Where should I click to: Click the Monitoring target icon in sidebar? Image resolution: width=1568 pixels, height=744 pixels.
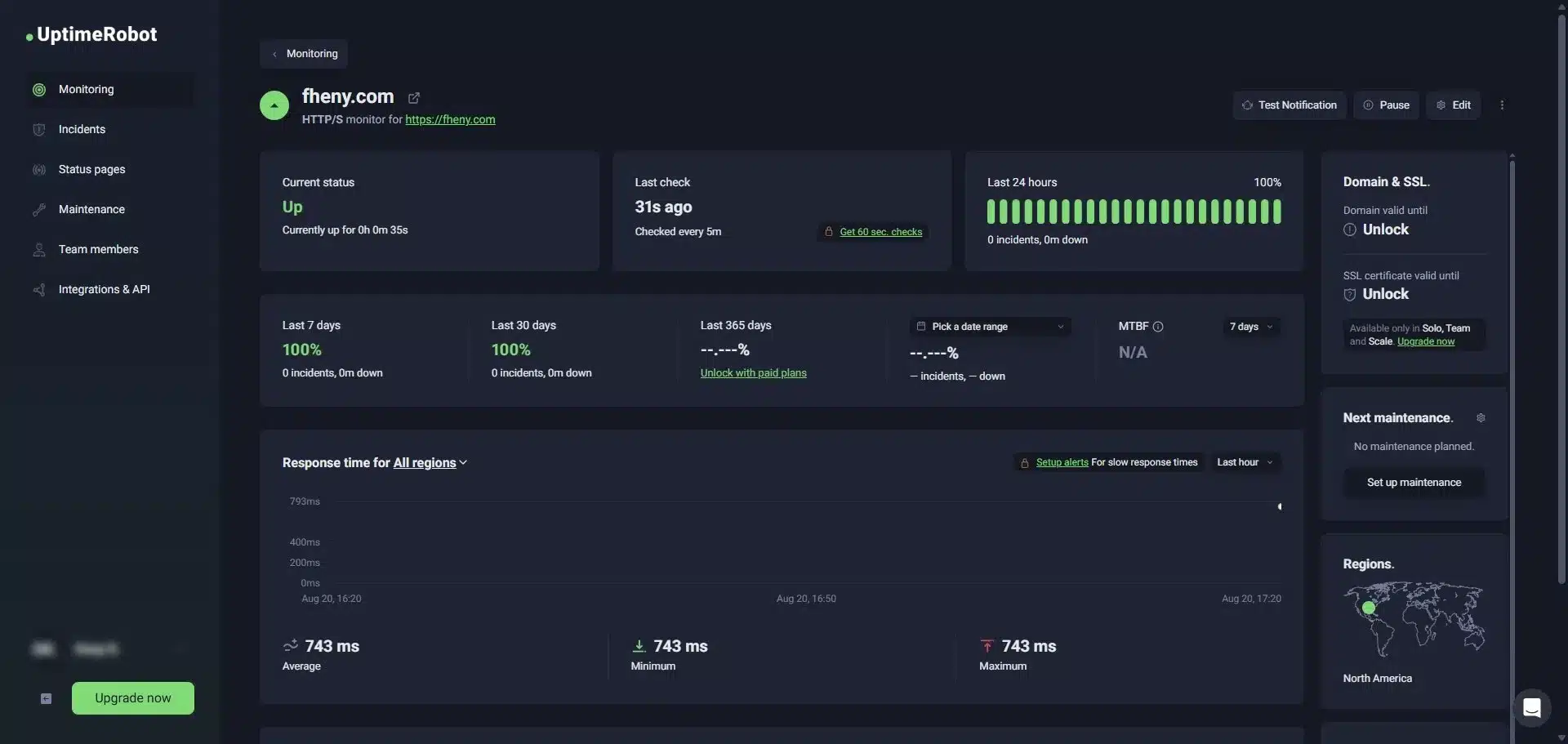point(38,90)
